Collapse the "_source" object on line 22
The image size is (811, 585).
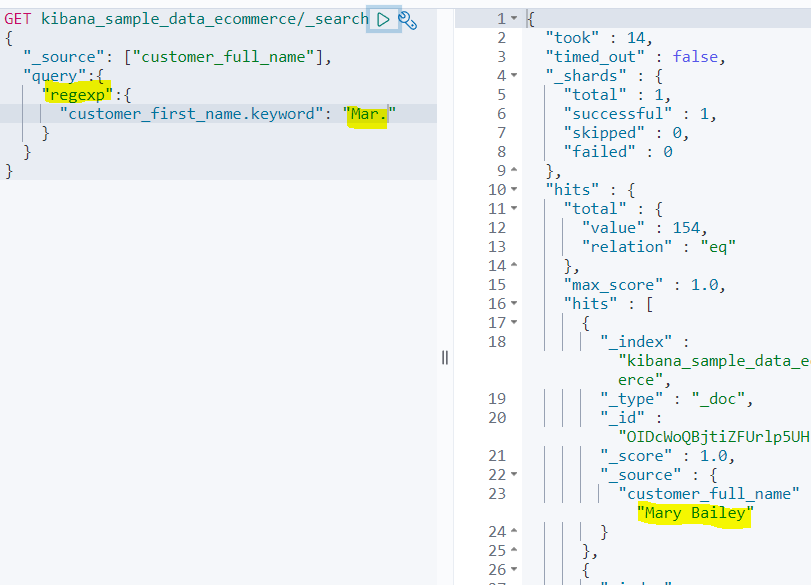click(514, 474)
